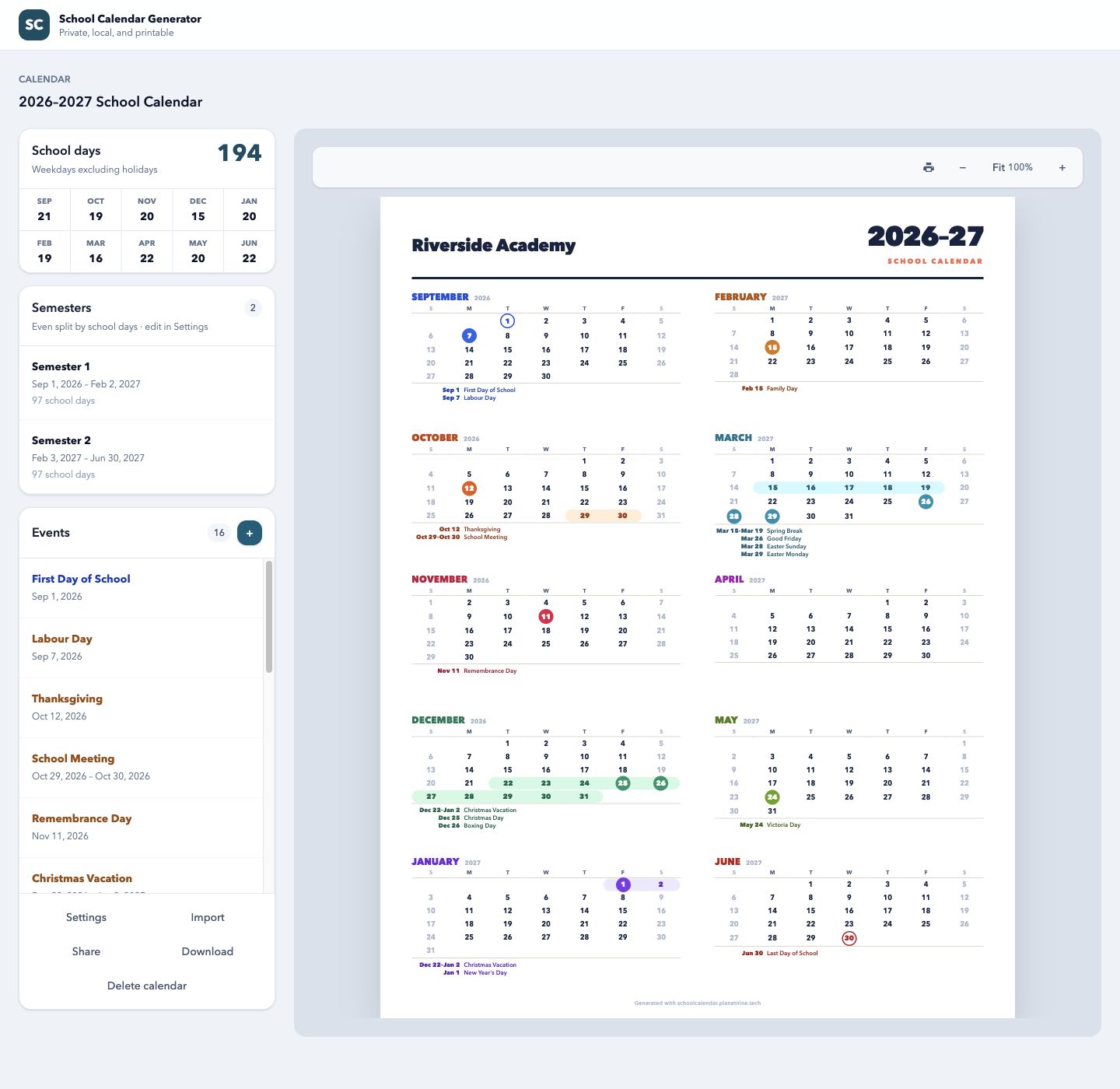
Task: Download the calendar
Action: tap(208, 951)
